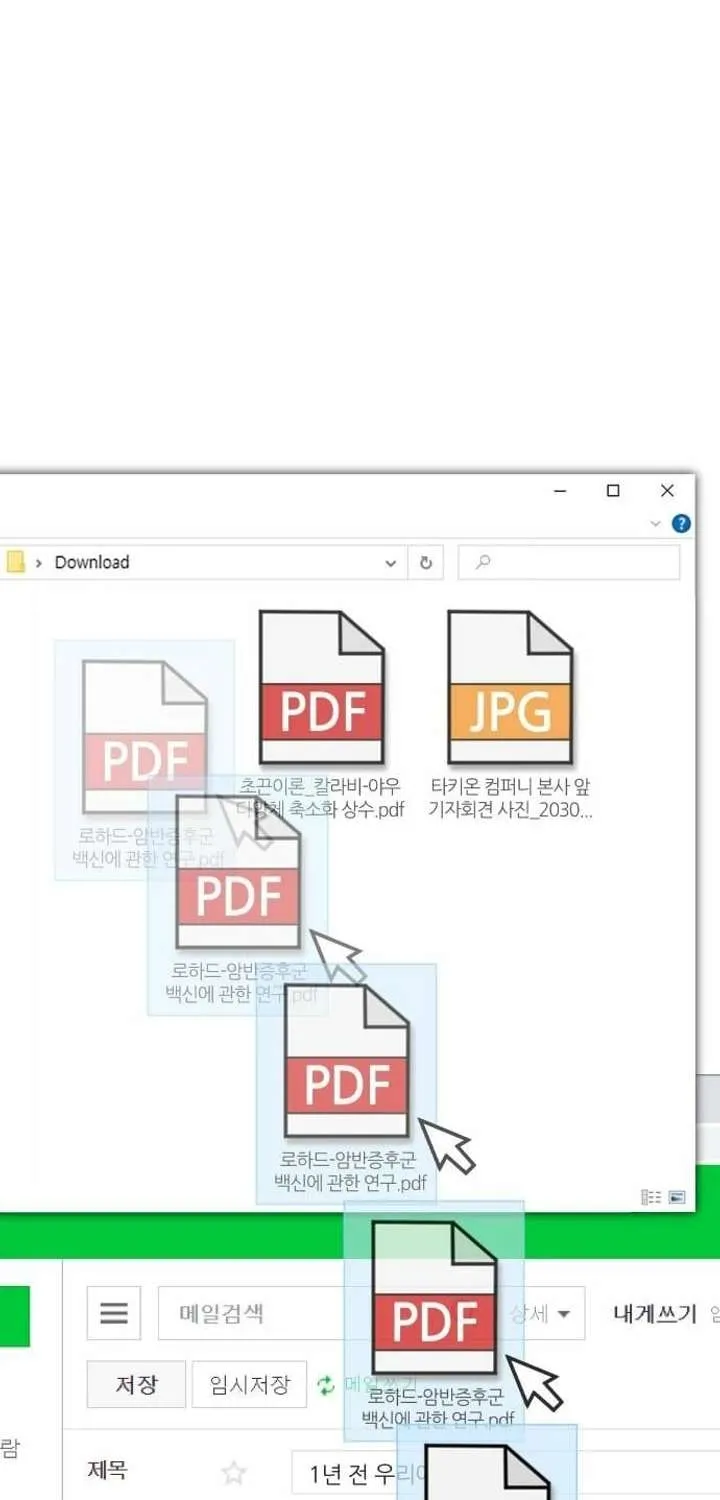
Task: Select Download in the address path
Action: 92,562
